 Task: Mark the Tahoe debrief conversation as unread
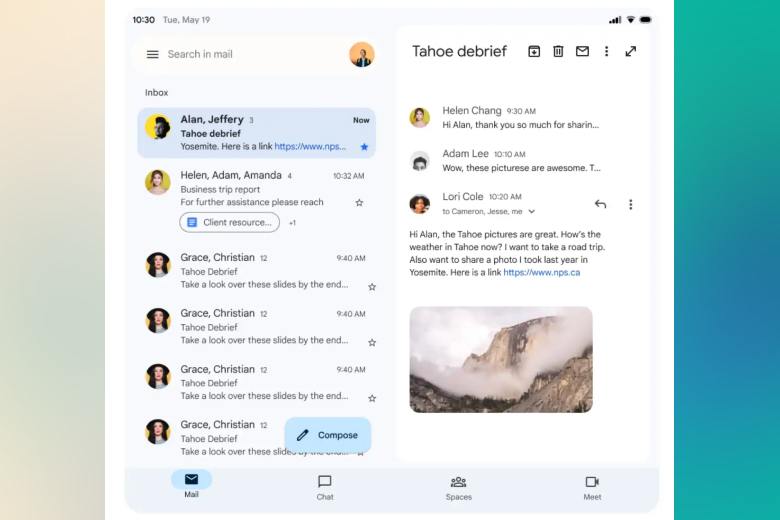pyautogui.click(x=582, y=51)
